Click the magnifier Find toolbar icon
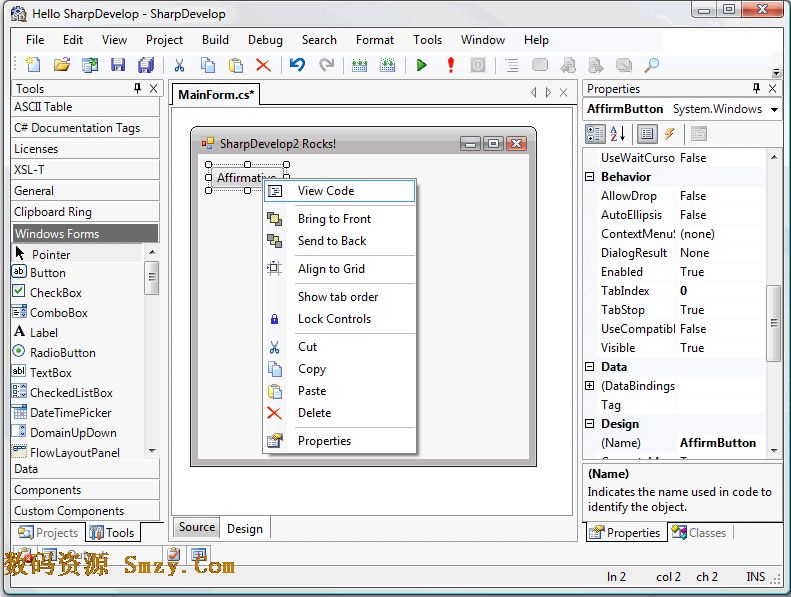Viewport: 791px width, 597px height. pos(651,65)
